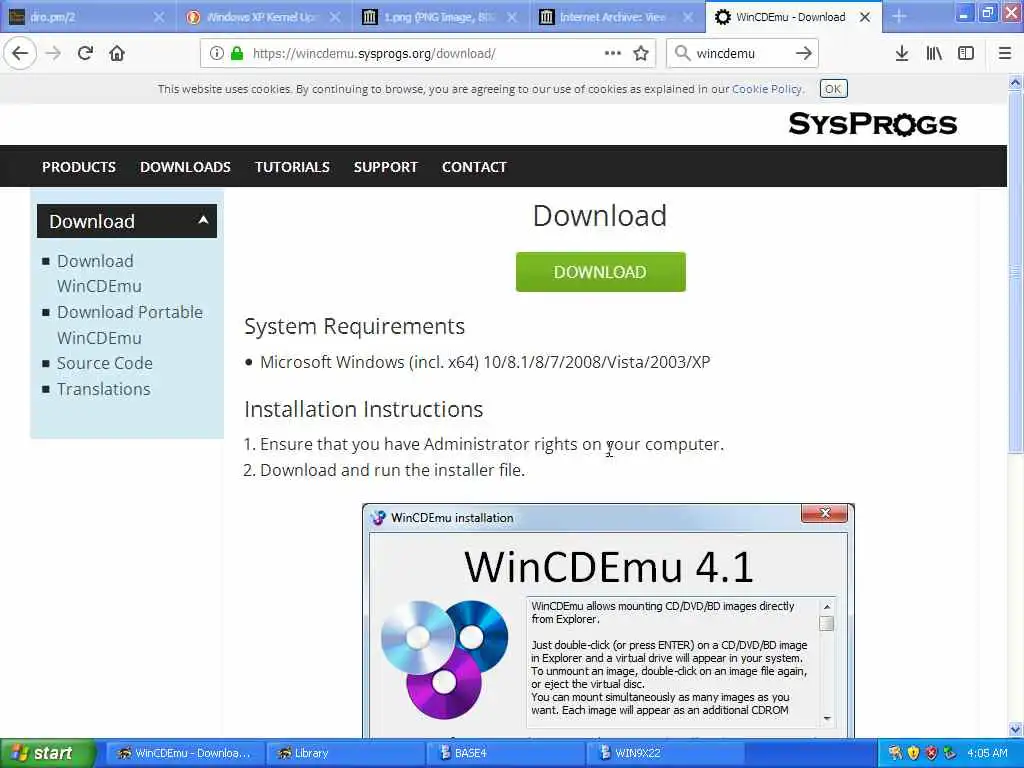
Task: Switch to the Windows XP Kernel tab
Action: coord(264,17)
